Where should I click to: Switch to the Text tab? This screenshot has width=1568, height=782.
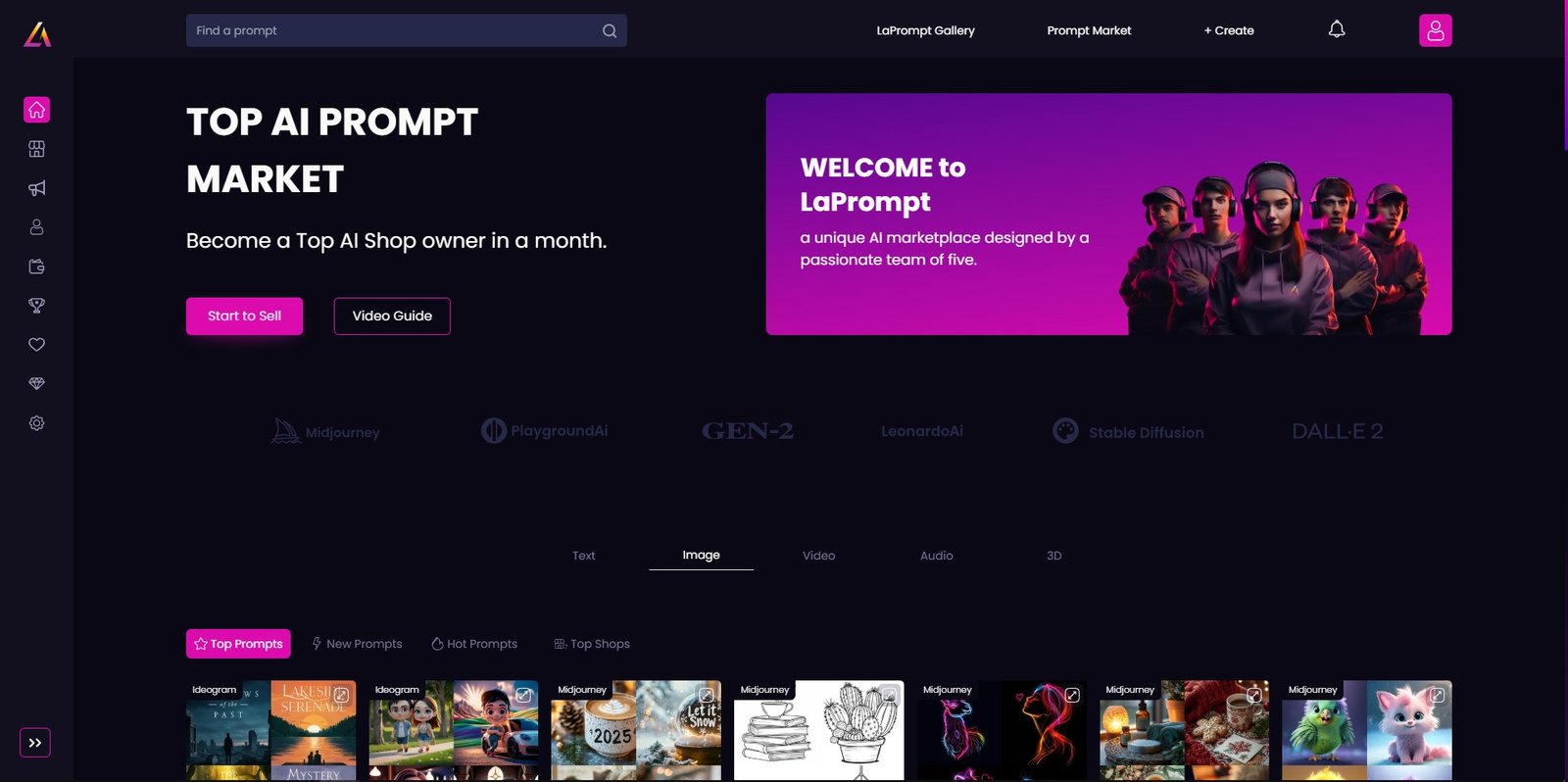click(x=583, y=556)
